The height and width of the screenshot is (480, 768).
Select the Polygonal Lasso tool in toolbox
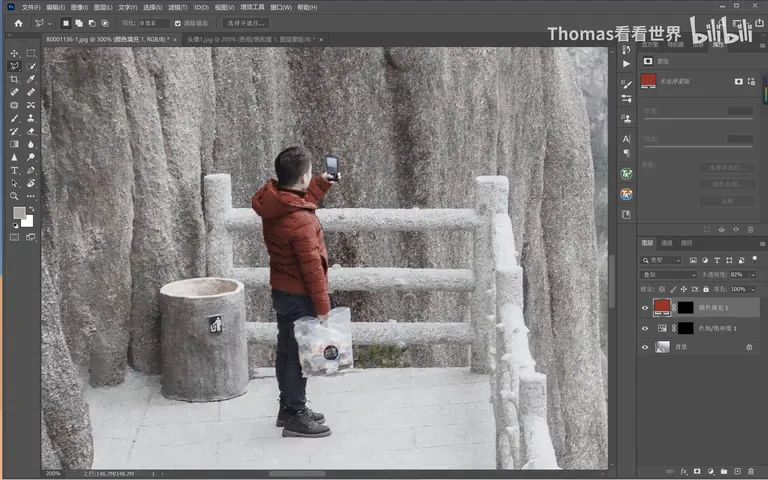pos(14,66)
